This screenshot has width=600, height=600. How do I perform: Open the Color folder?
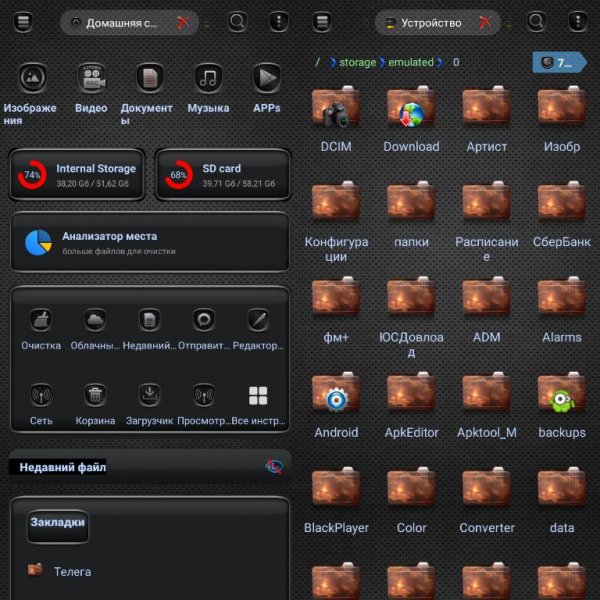coord(411,488)
